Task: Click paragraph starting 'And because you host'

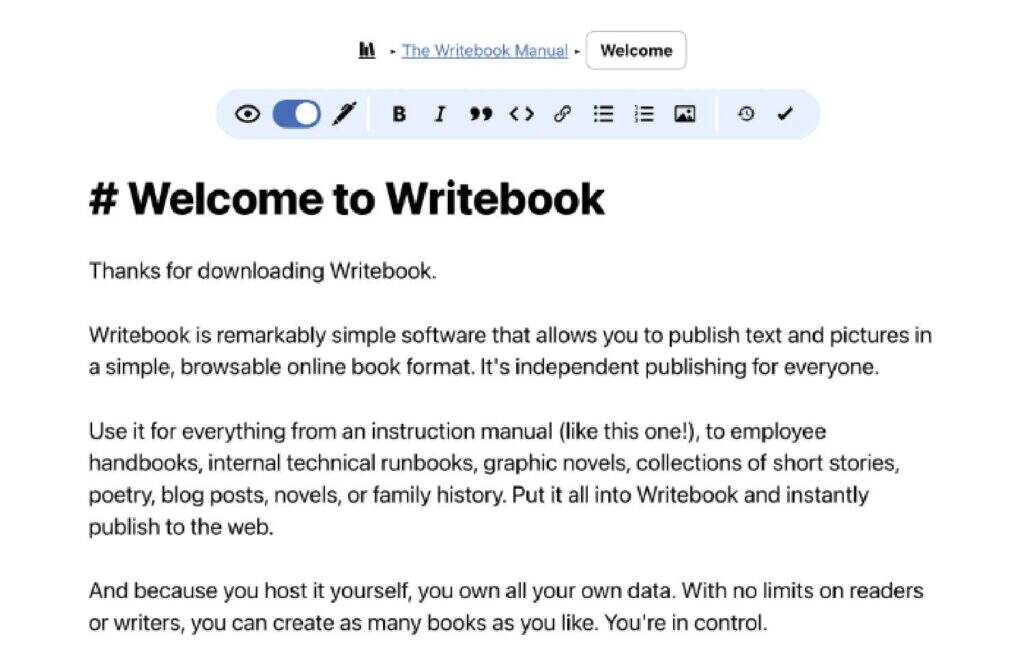Action: [506, 607]
